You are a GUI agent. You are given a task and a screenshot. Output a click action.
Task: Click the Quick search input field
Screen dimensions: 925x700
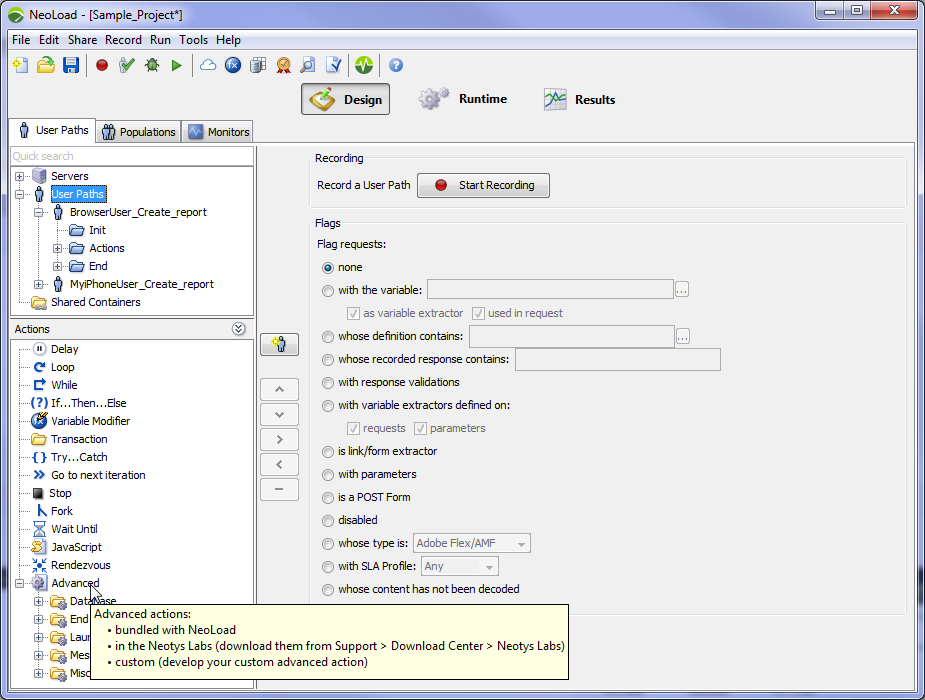pos(130,156)
